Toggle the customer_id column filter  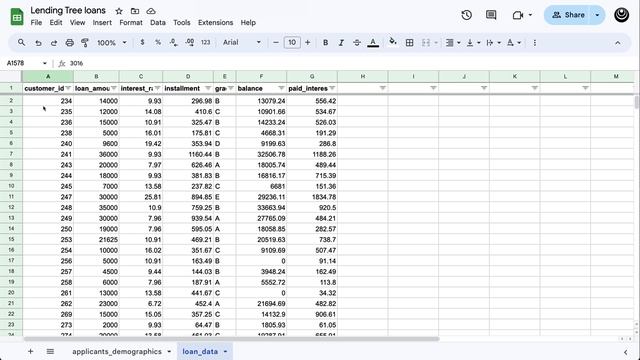68,88
